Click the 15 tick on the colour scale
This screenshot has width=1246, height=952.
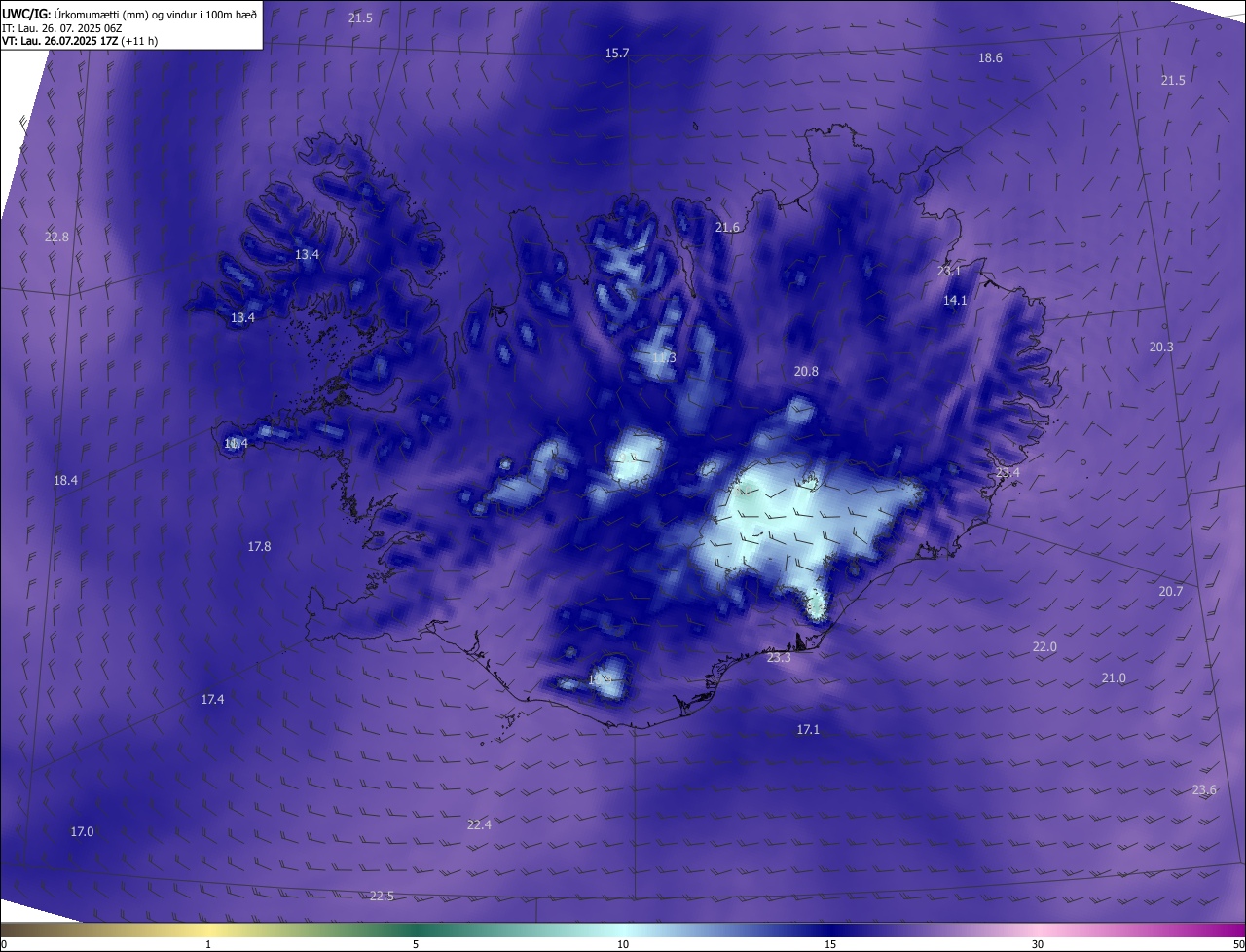tap(830, 944)
